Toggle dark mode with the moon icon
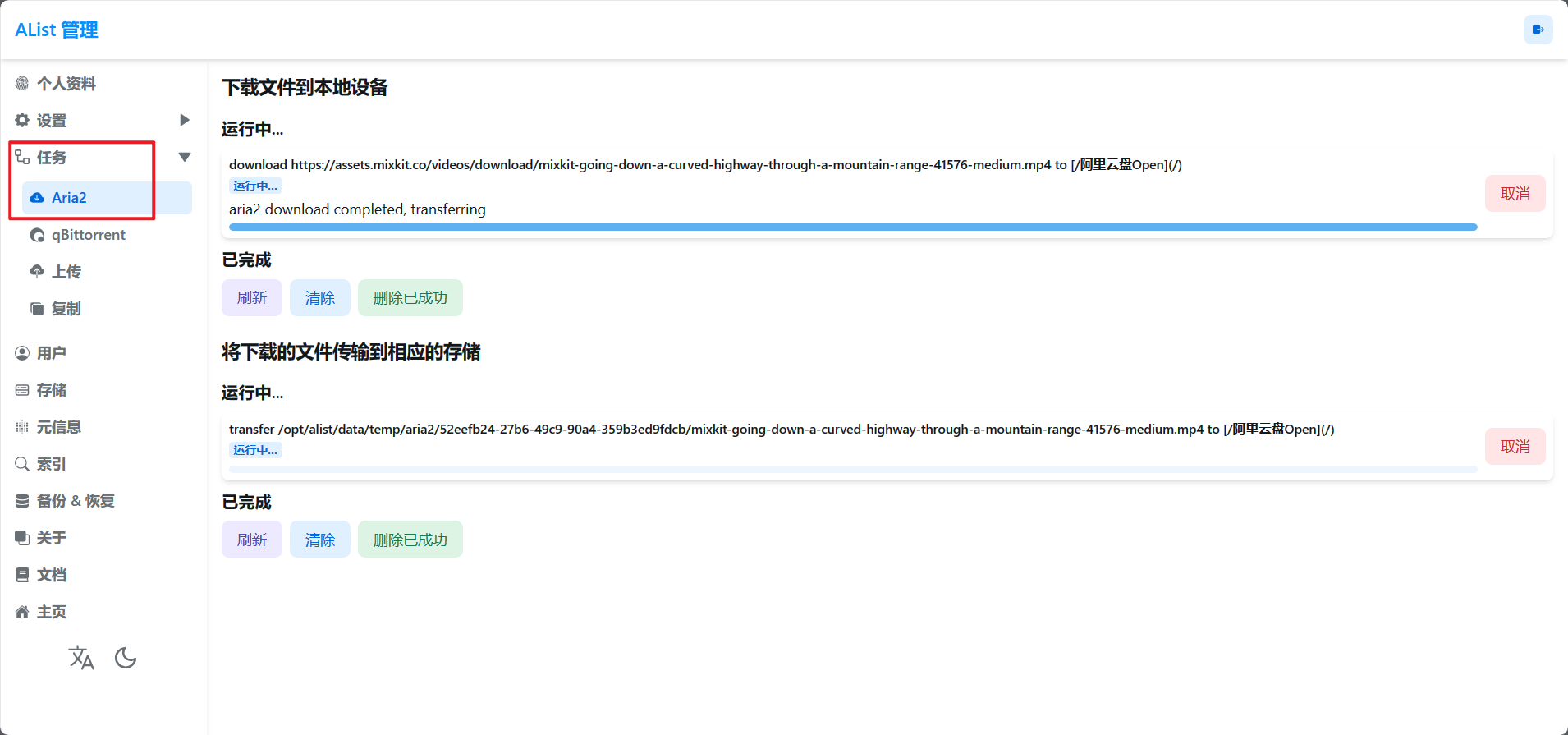 tap(126, 658)
